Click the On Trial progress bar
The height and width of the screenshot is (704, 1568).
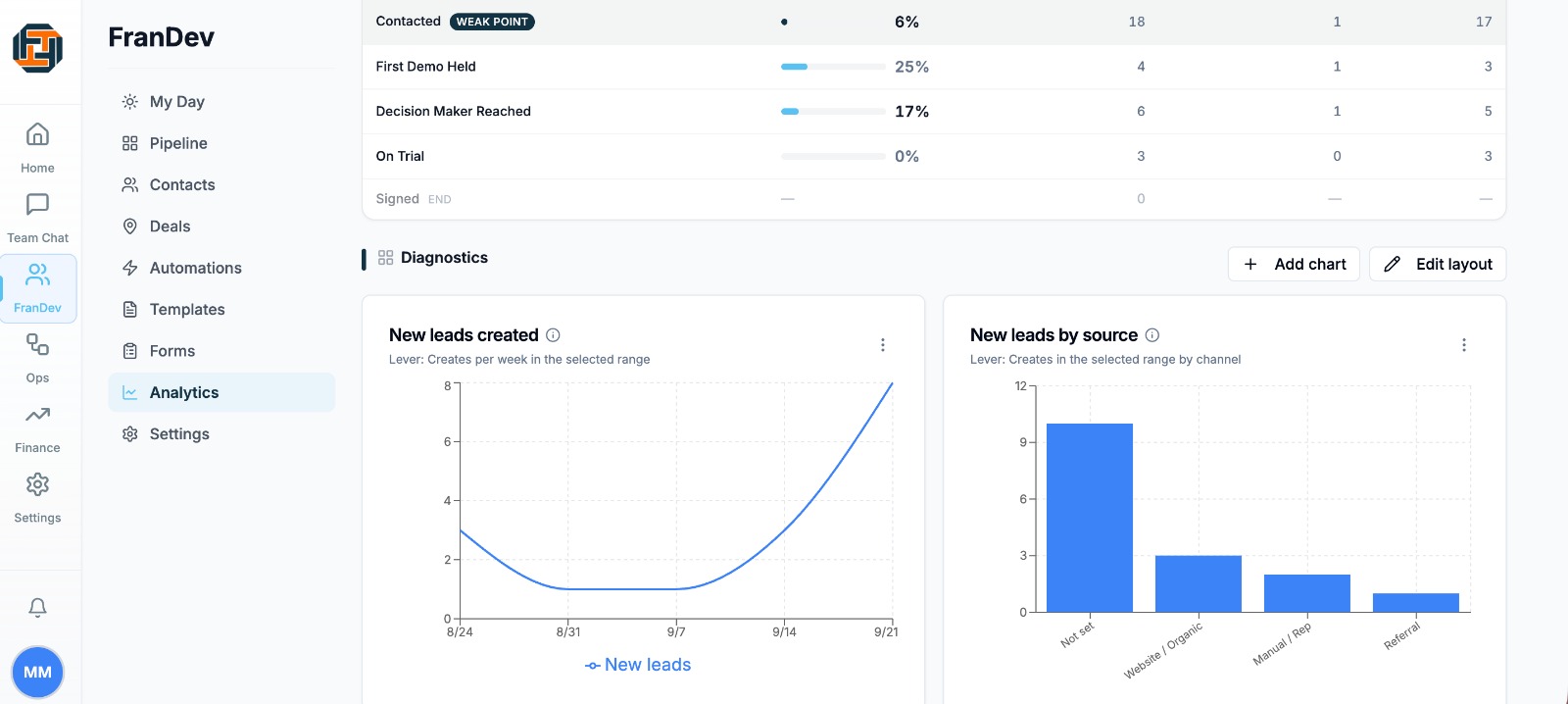[x=833, y=156]
